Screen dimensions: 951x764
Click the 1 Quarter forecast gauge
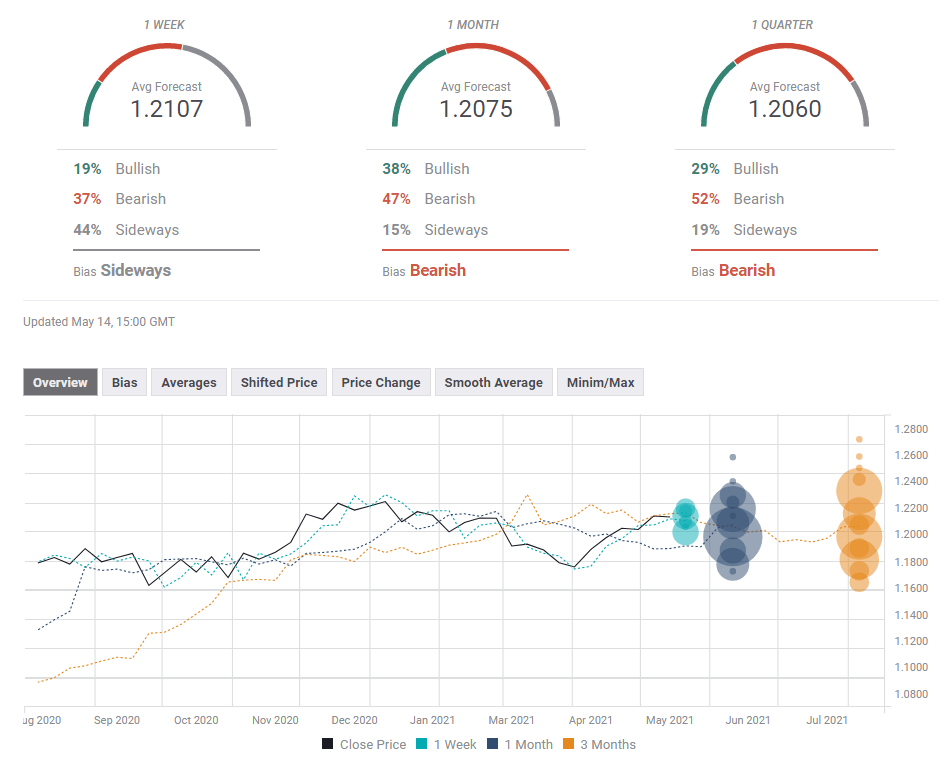[x=785, y=90]
